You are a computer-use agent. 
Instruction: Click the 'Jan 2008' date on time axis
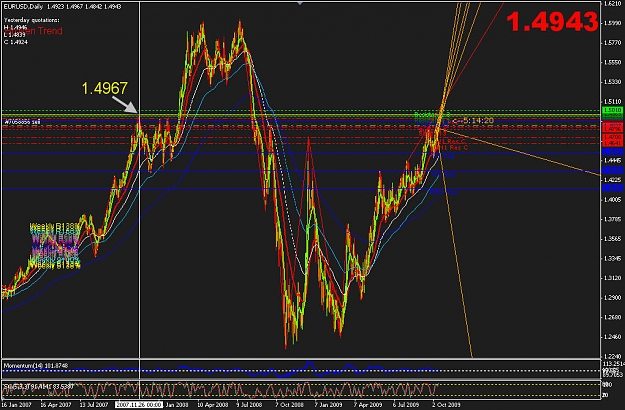176,405
